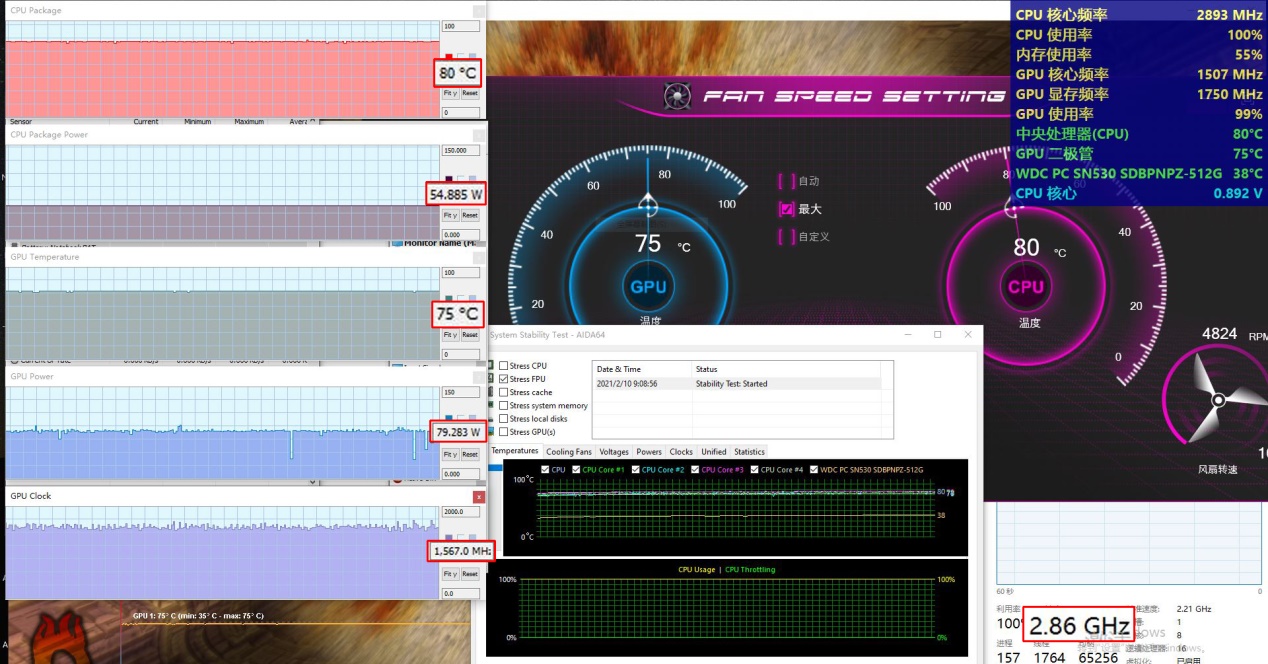The width and height of the screenshot is (1268, 664).
Task: Click the 54.885 W power reading
Action: click(x=456, y=194)
